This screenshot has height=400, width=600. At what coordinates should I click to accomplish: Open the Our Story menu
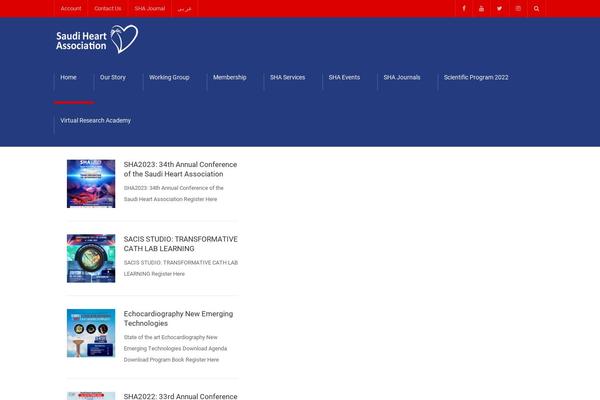tap(112, 77)
